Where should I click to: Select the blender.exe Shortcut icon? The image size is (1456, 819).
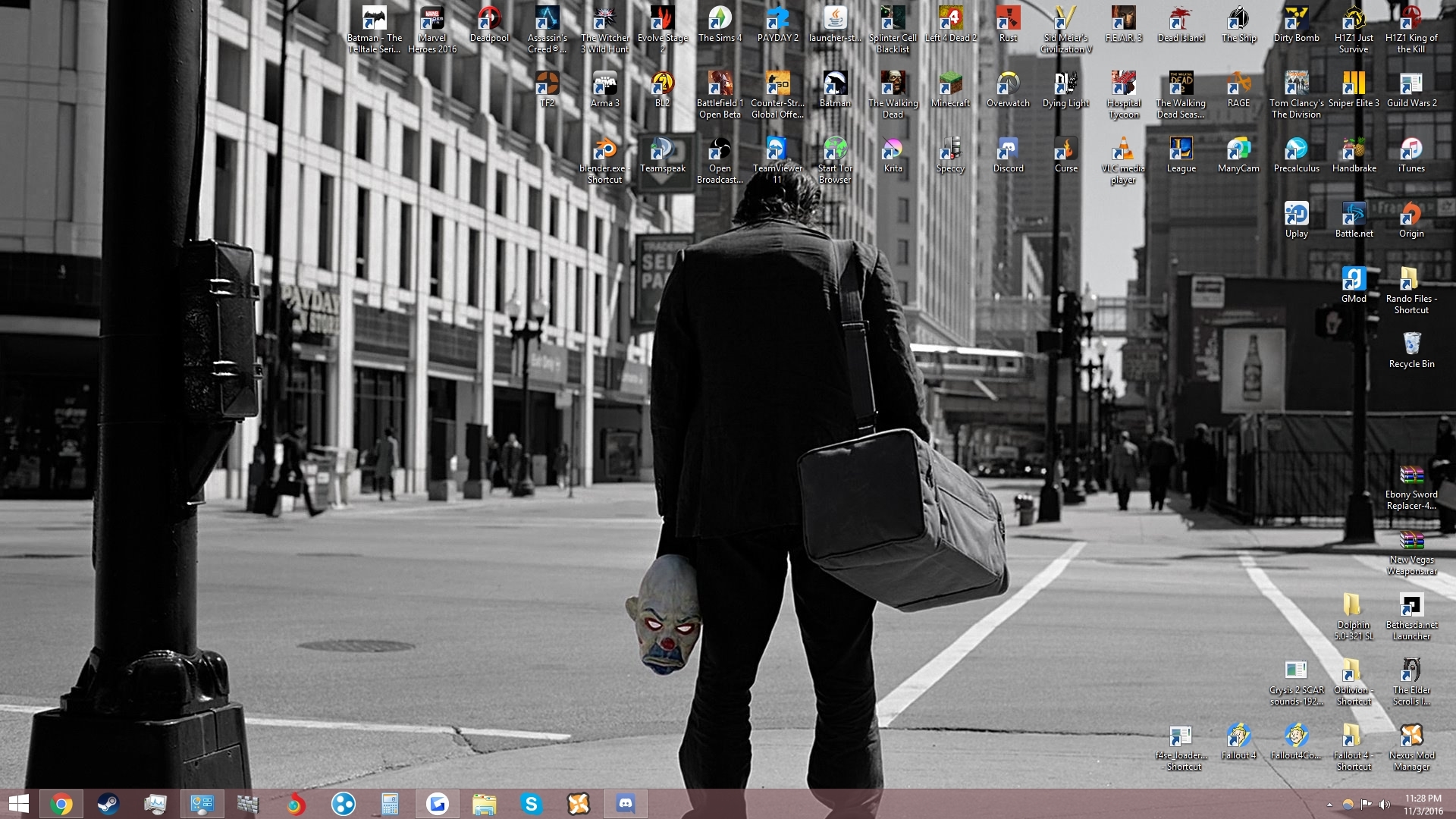click(x=604, y=161)
